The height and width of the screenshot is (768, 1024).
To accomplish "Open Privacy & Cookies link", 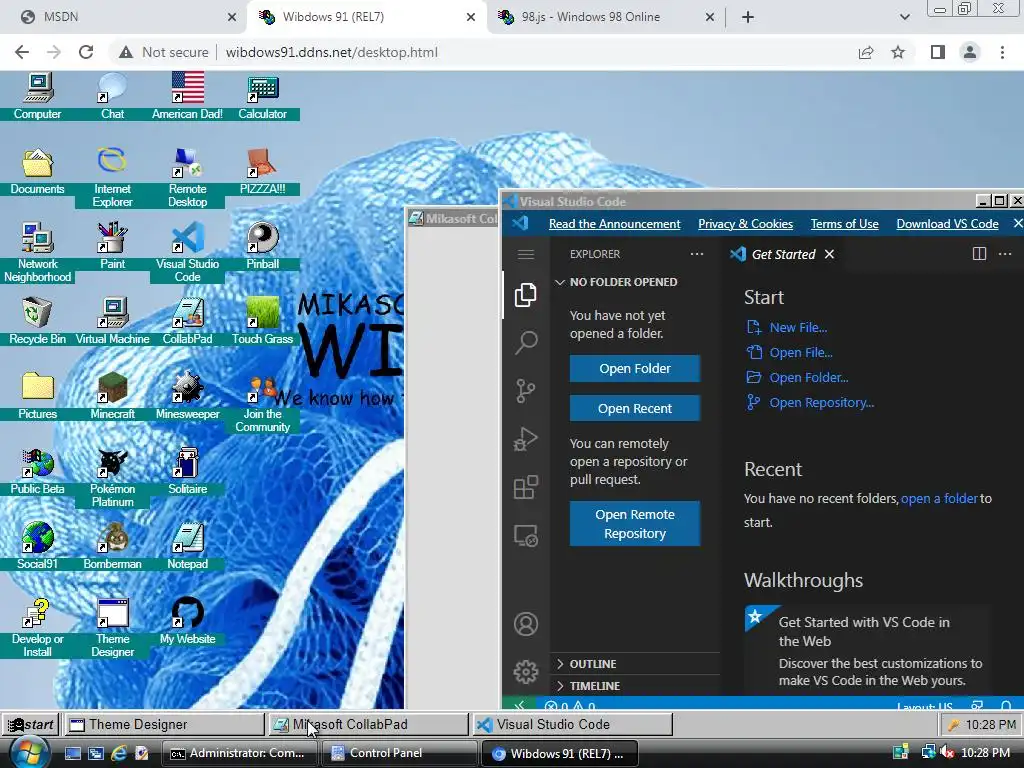I will pos(745,224).
